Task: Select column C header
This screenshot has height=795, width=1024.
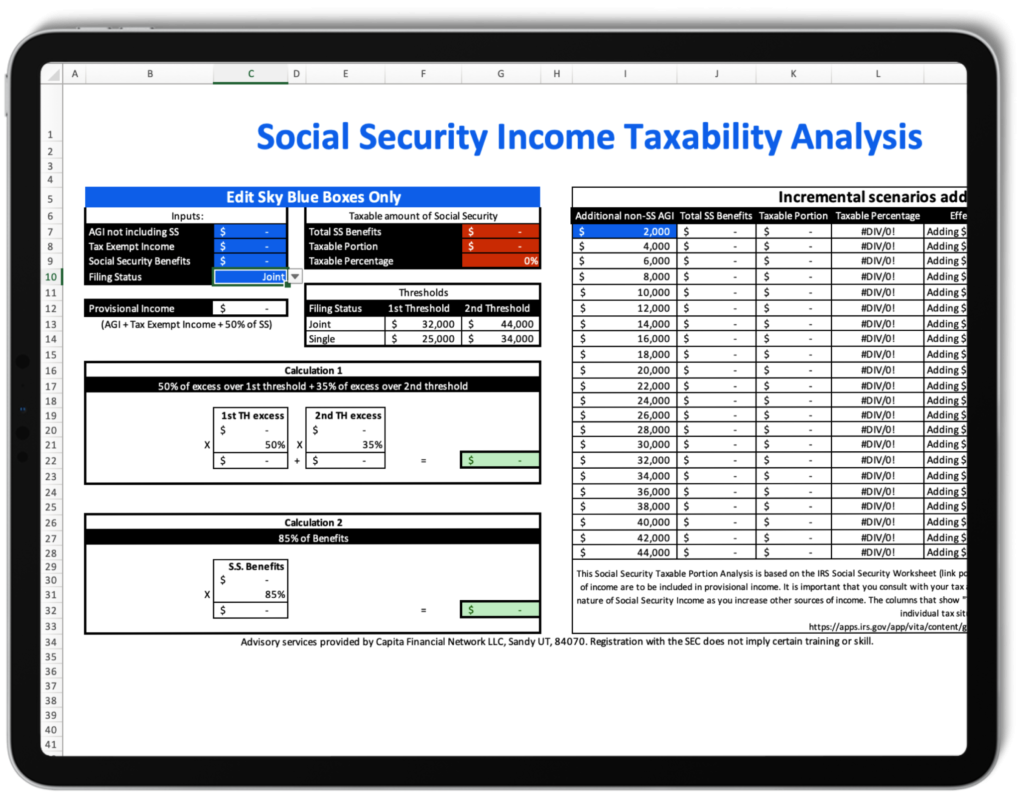Action: (x=250, y=73)
